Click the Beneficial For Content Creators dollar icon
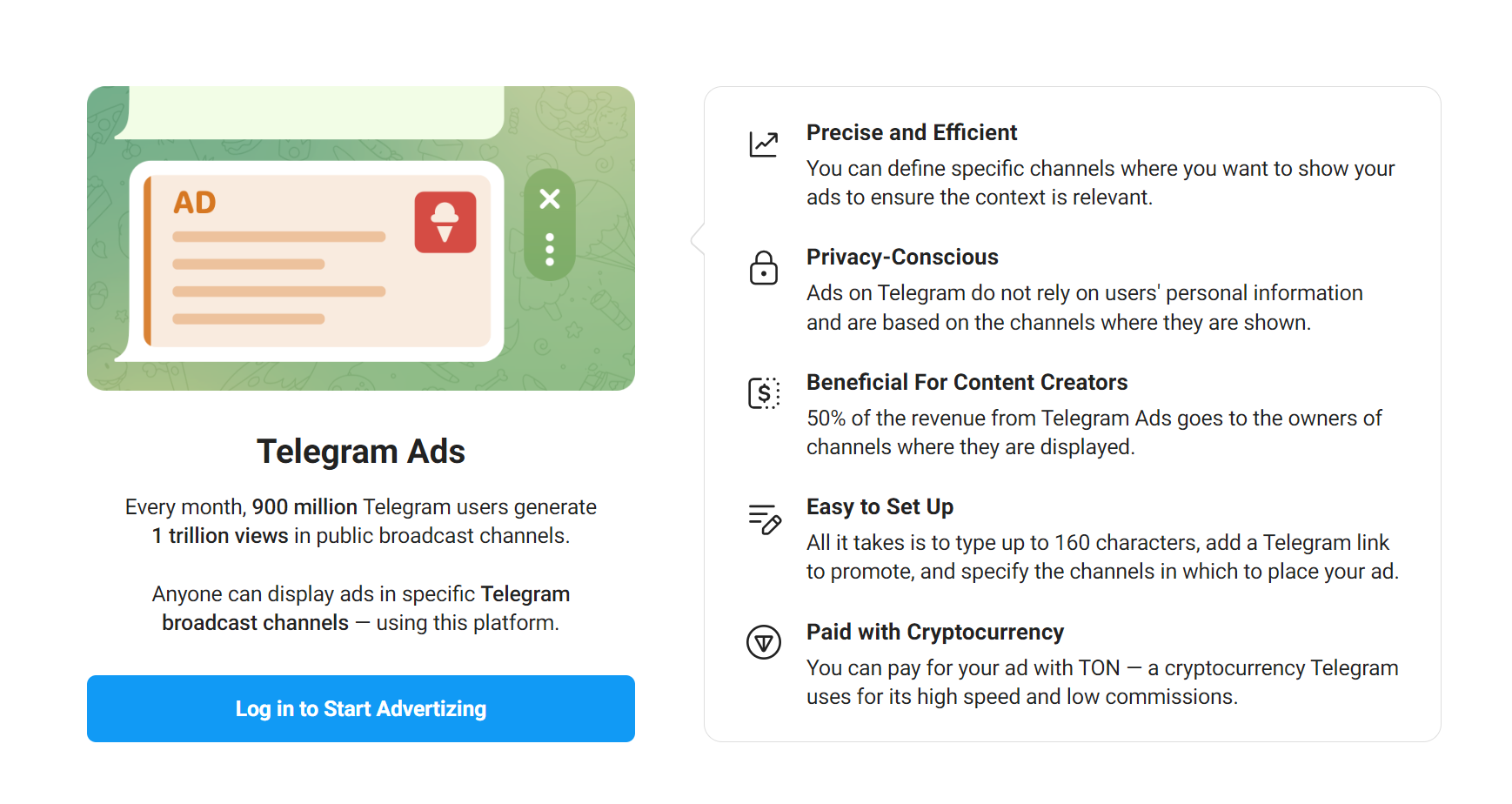 point(763,393)
